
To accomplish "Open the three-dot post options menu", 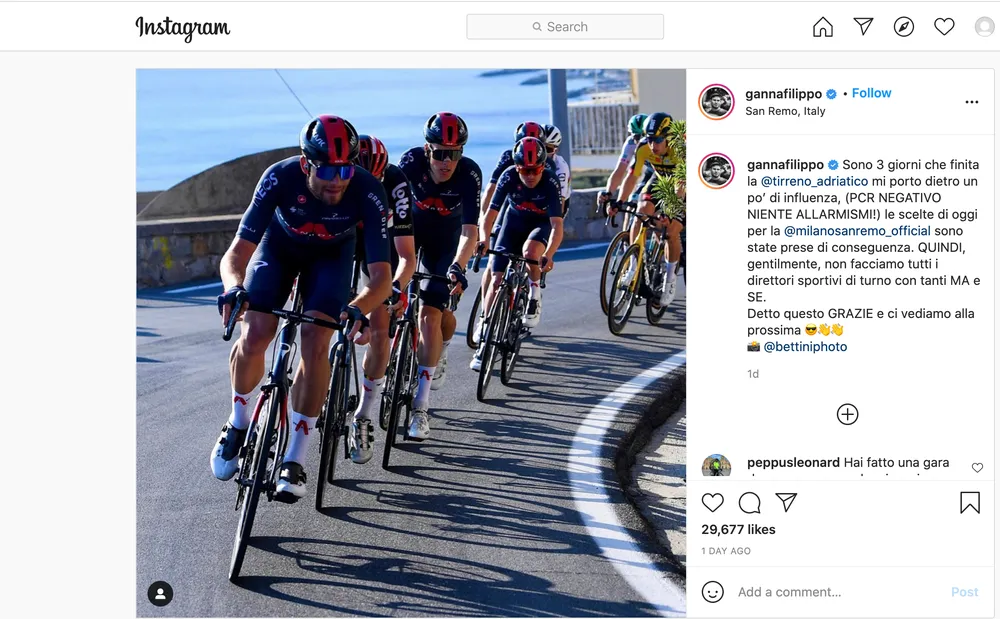I will [971, 102].
